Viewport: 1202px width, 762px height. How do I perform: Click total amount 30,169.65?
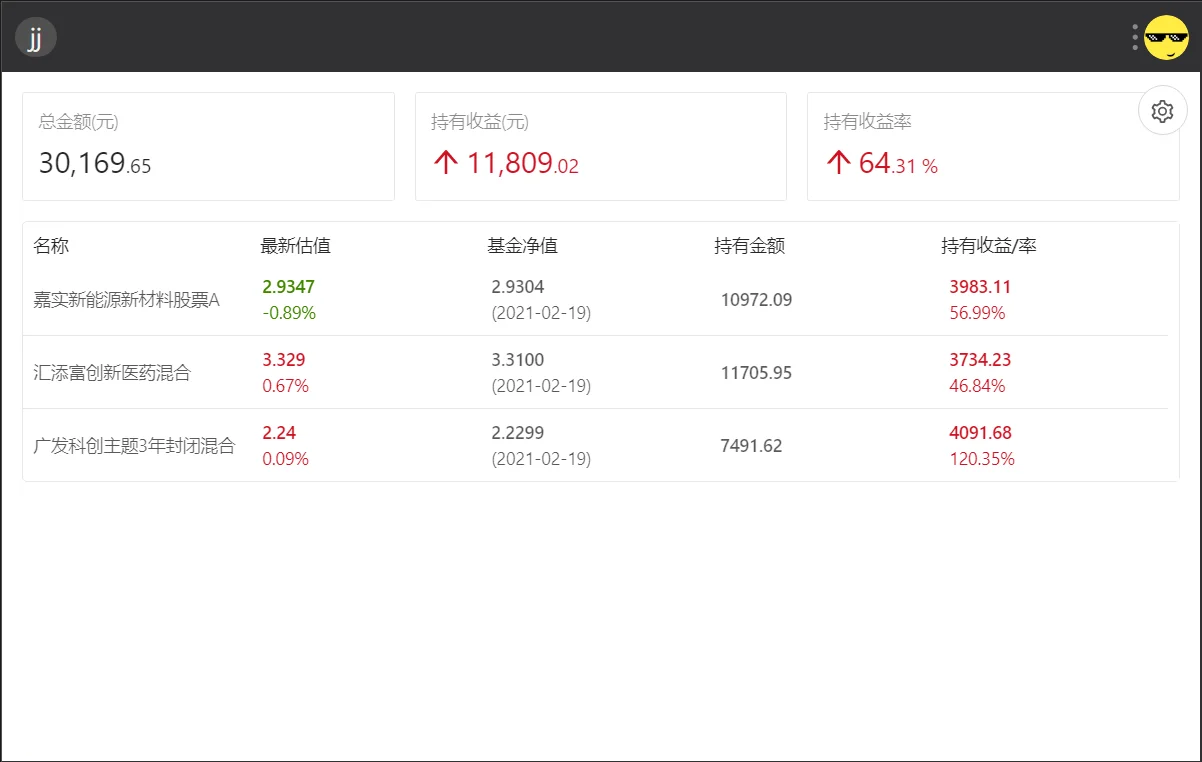click(x=95, y=163)
